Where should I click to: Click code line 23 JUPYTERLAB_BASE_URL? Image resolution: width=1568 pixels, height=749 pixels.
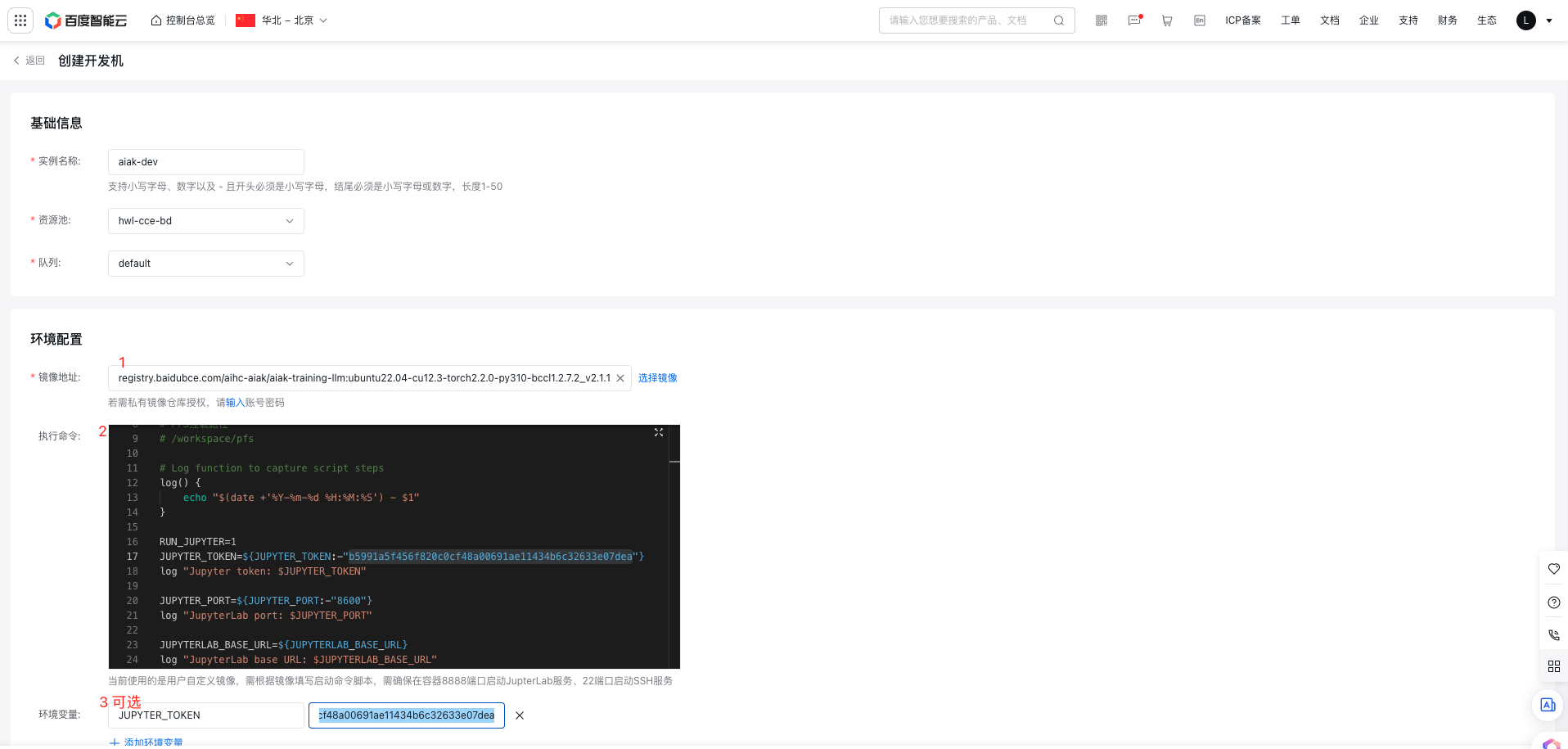point(283,645)
